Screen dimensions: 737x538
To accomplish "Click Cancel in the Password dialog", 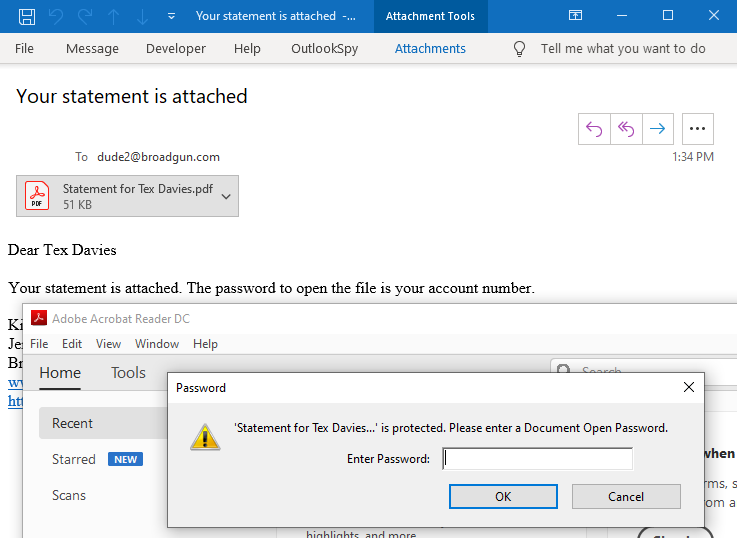I will coord(626,497).
